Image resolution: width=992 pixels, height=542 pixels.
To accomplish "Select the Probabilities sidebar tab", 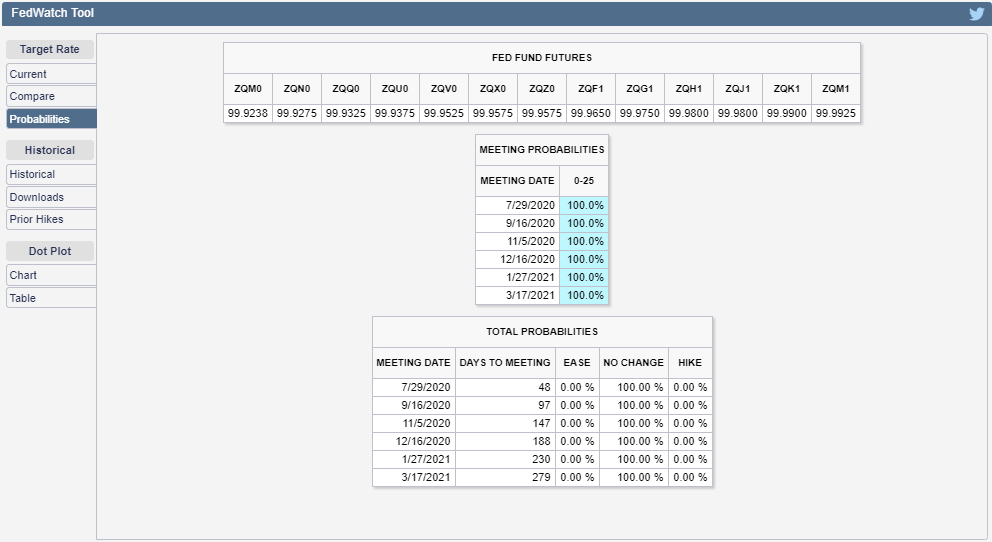I will click(x=50, y=119).
